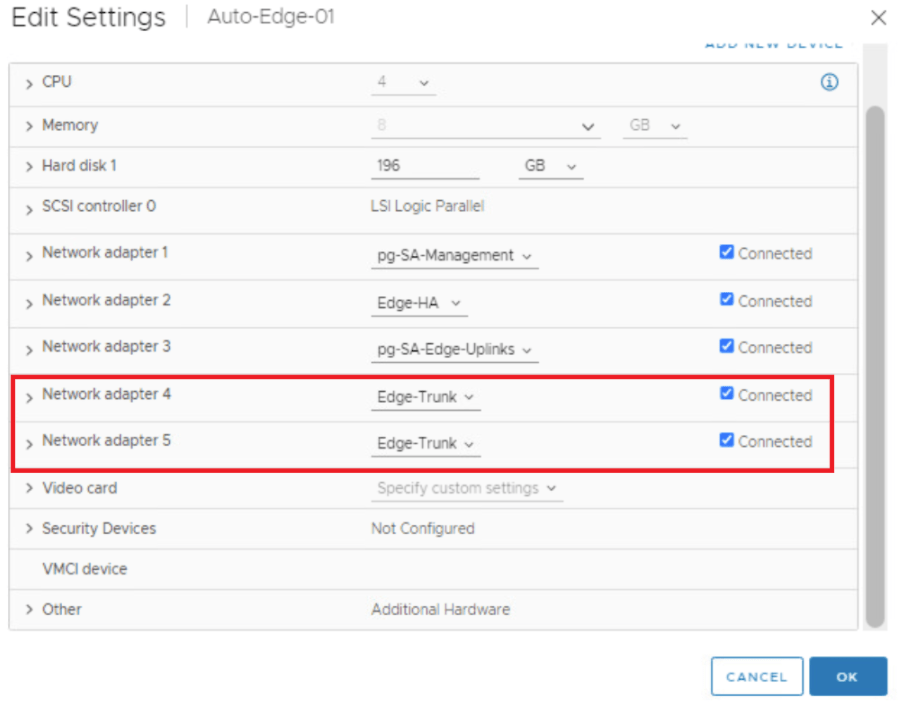Expand SCSI controller 0 row

pyautogui.click(x=30, y=208)
